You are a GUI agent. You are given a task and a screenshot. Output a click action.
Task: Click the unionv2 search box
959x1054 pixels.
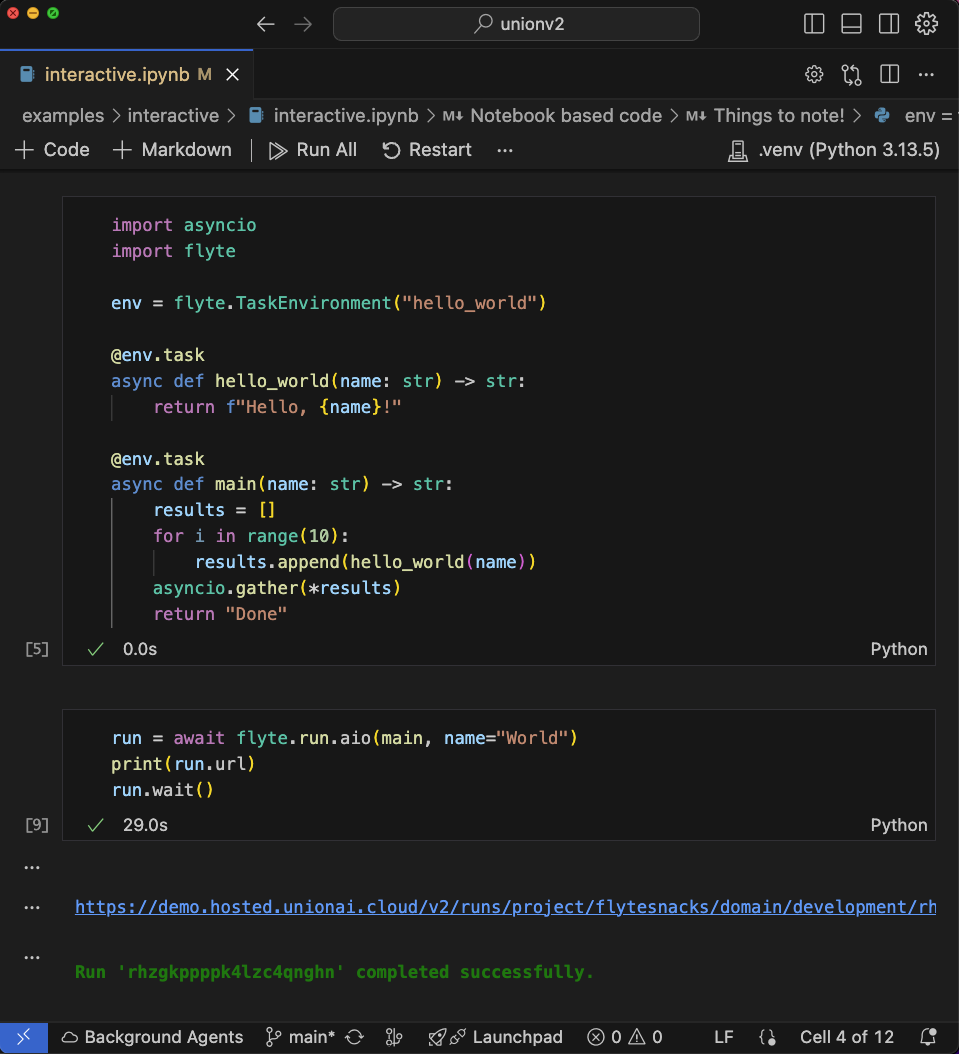(516, 24)
